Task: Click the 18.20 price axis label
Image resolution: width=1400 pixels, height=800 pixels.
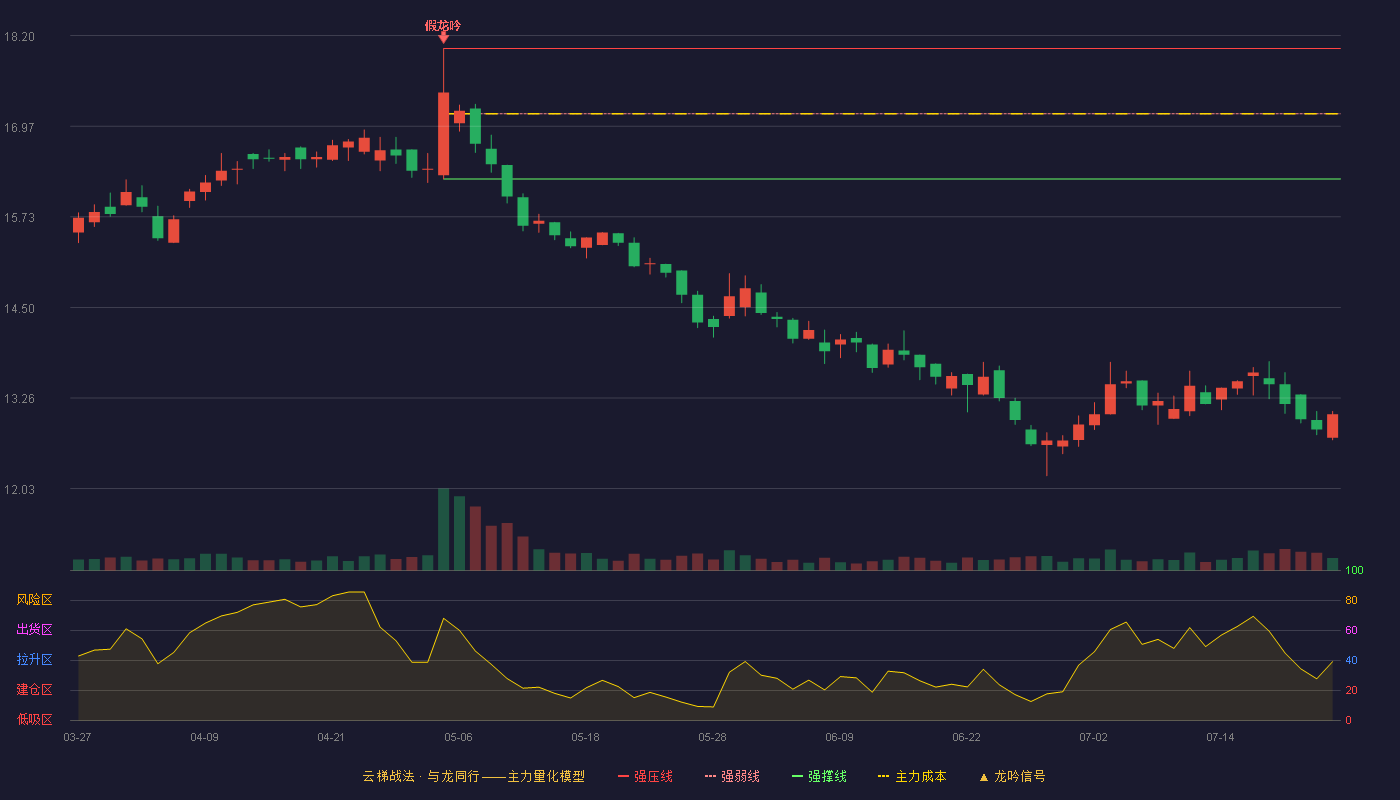Action: (x=19, y=36)
